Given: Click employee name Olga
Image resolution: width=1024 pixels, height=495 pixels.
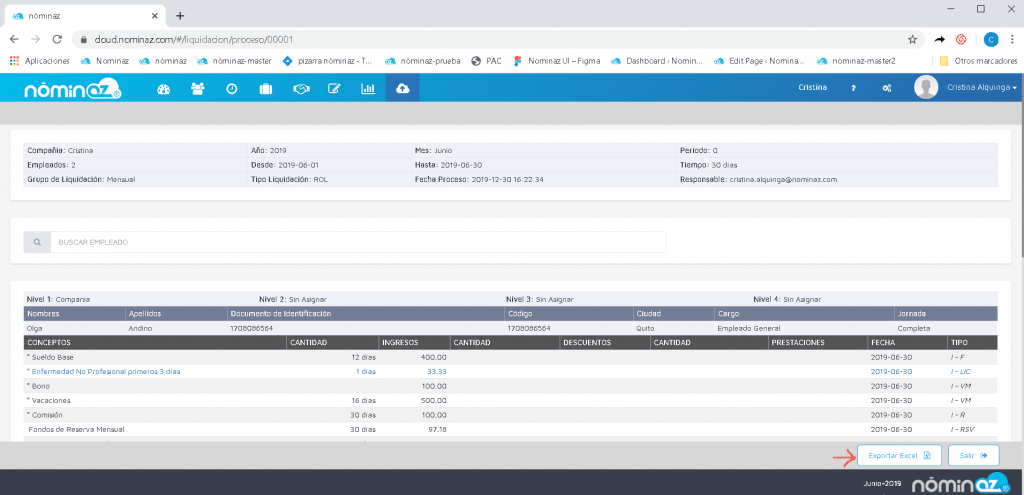Looking at the screenshot, I should [34, 328].
